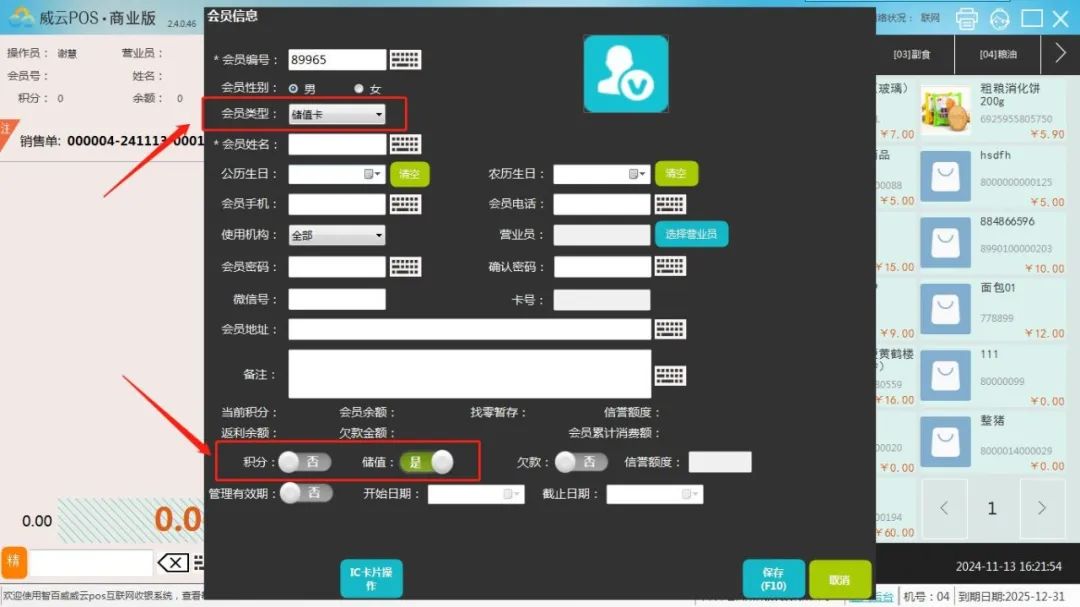The height and width of the screenshot is (607, 1080).
Task: Select female gender radio button
Action: pos(358,89)
